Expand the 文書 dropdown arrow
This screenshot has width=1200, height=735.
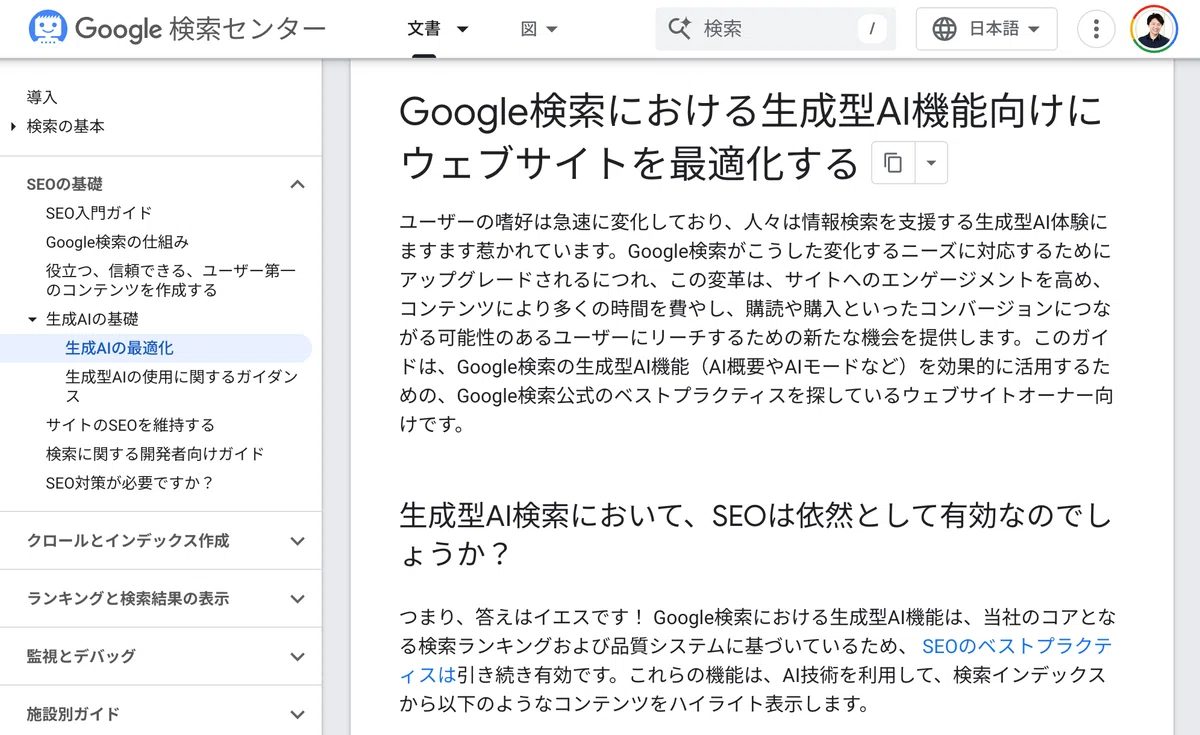click(462, 29)
